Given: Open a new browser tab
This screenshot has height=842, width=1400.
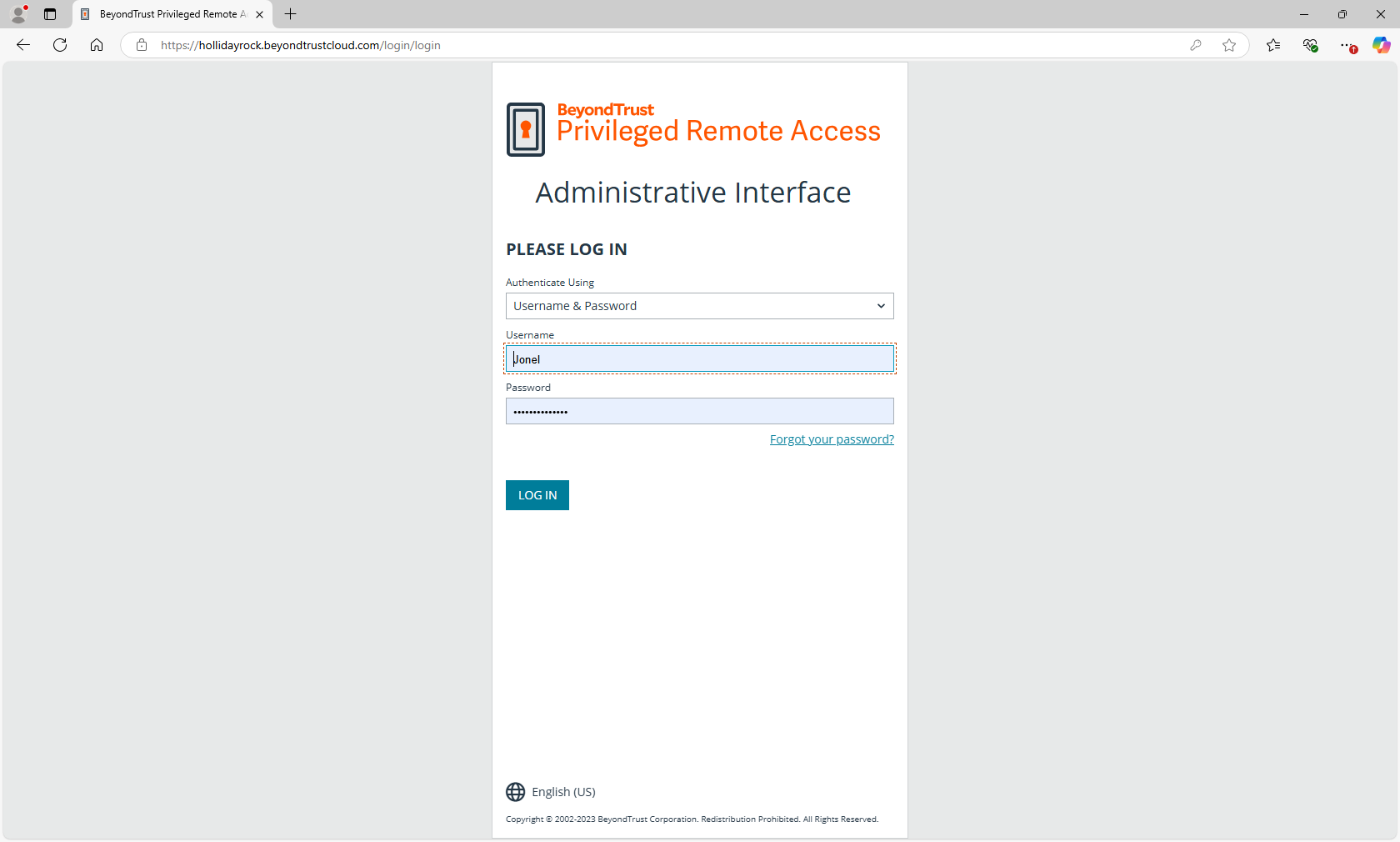Looking at the screenshot, I should tap(290, 14).
